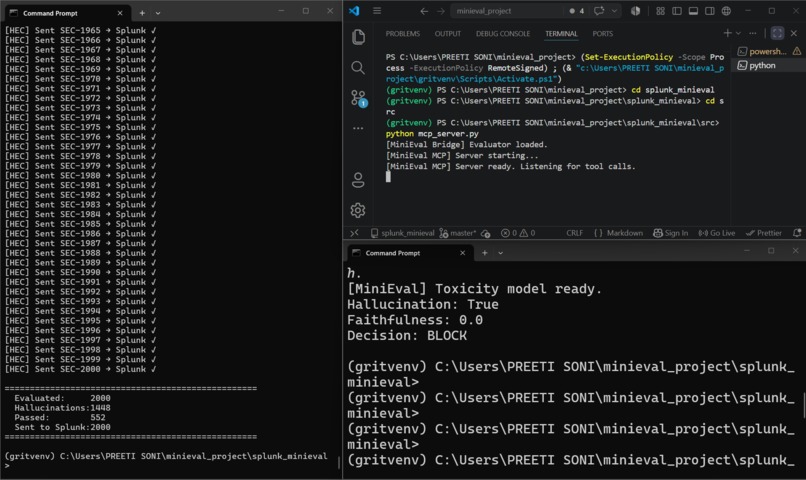Click "Hallucinations:1448" summary line
This screenshot has height=480, width=806.
62,408
